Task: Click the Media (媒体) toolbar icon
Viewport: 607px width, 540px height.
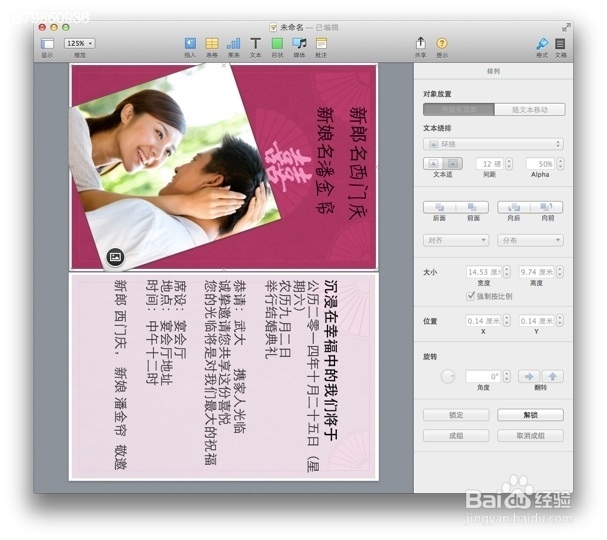Action: tap(299, 43)
